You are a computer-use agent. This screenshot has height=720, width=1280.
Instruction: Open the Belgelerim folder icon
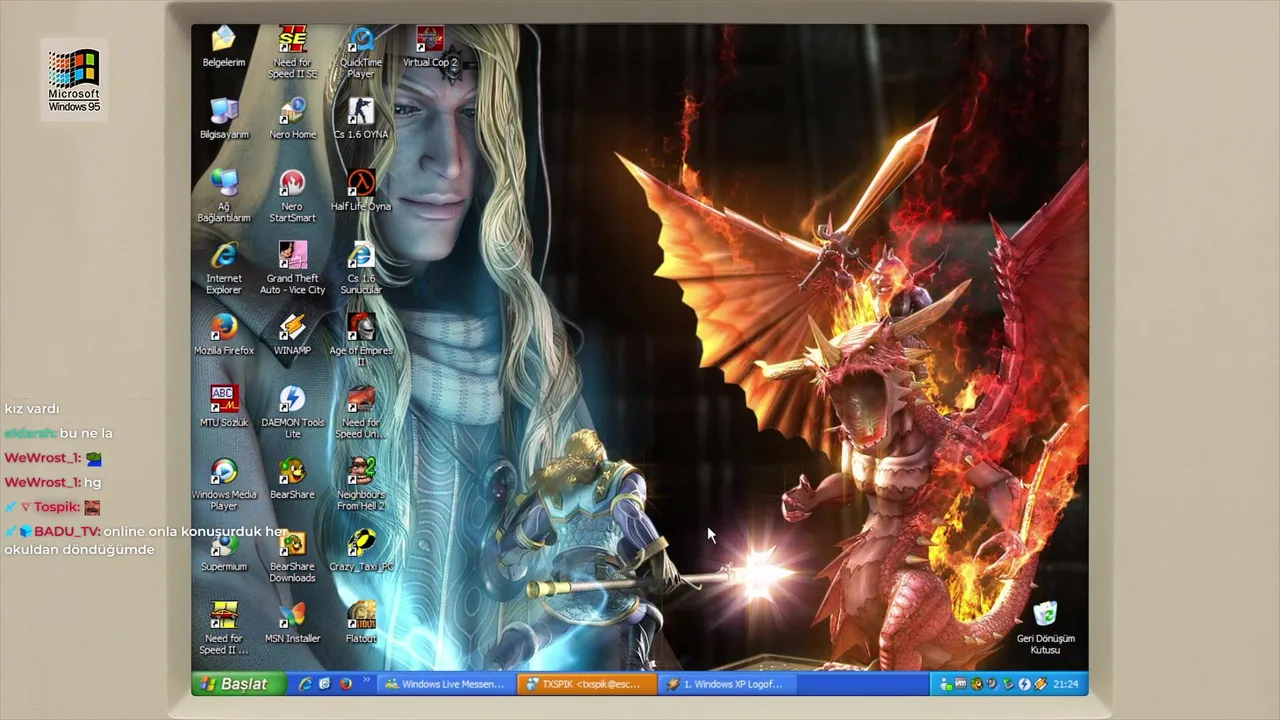point(224,48)
